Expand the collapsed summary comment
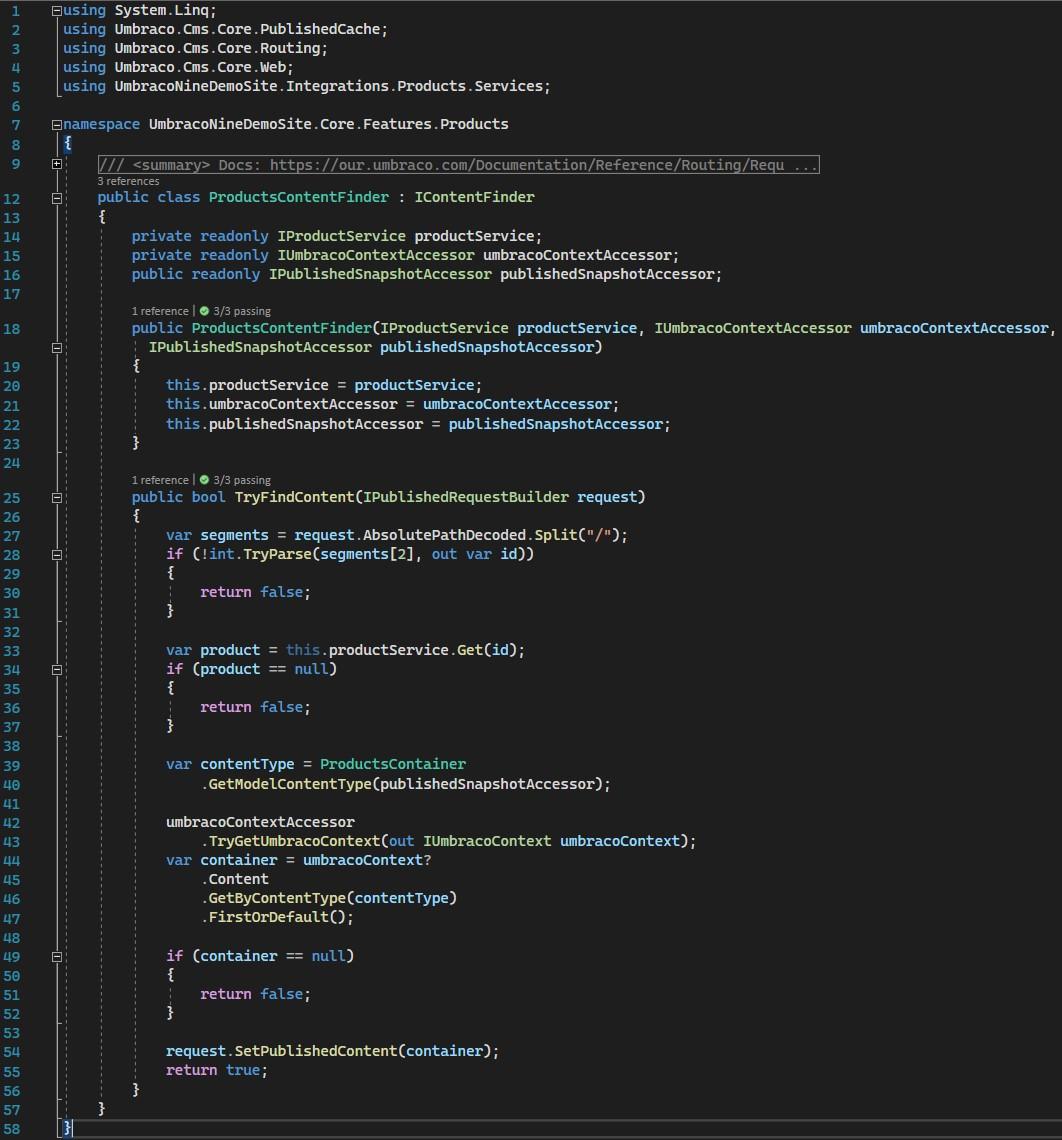This screenshot has height=1140, width=1062. pos(57,164)
